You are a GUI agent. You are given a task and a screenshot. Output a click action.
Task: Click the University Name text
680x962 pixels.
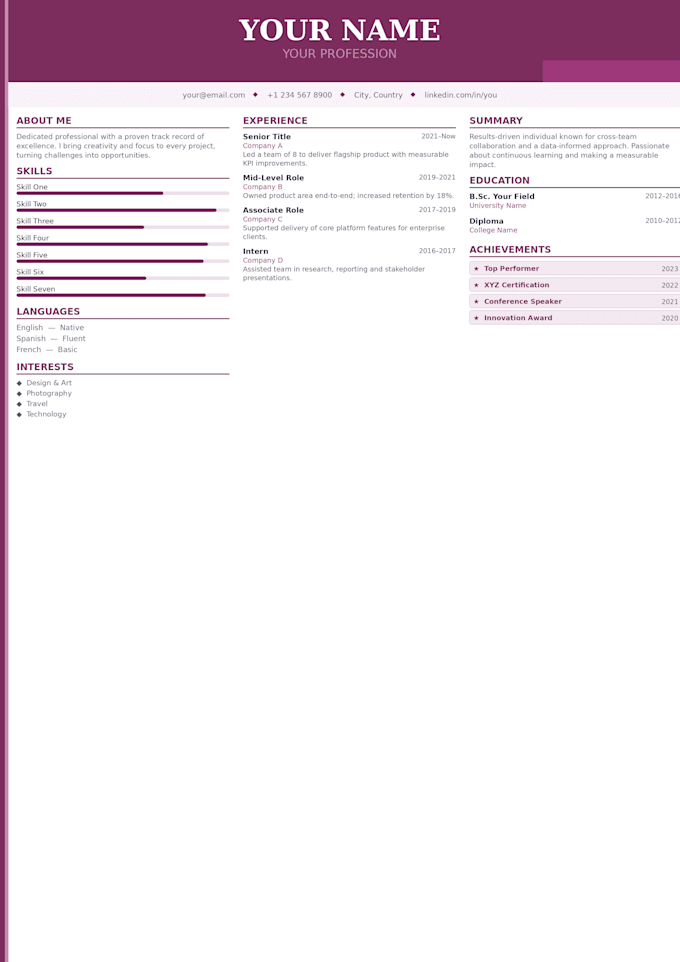click(498, 206)
